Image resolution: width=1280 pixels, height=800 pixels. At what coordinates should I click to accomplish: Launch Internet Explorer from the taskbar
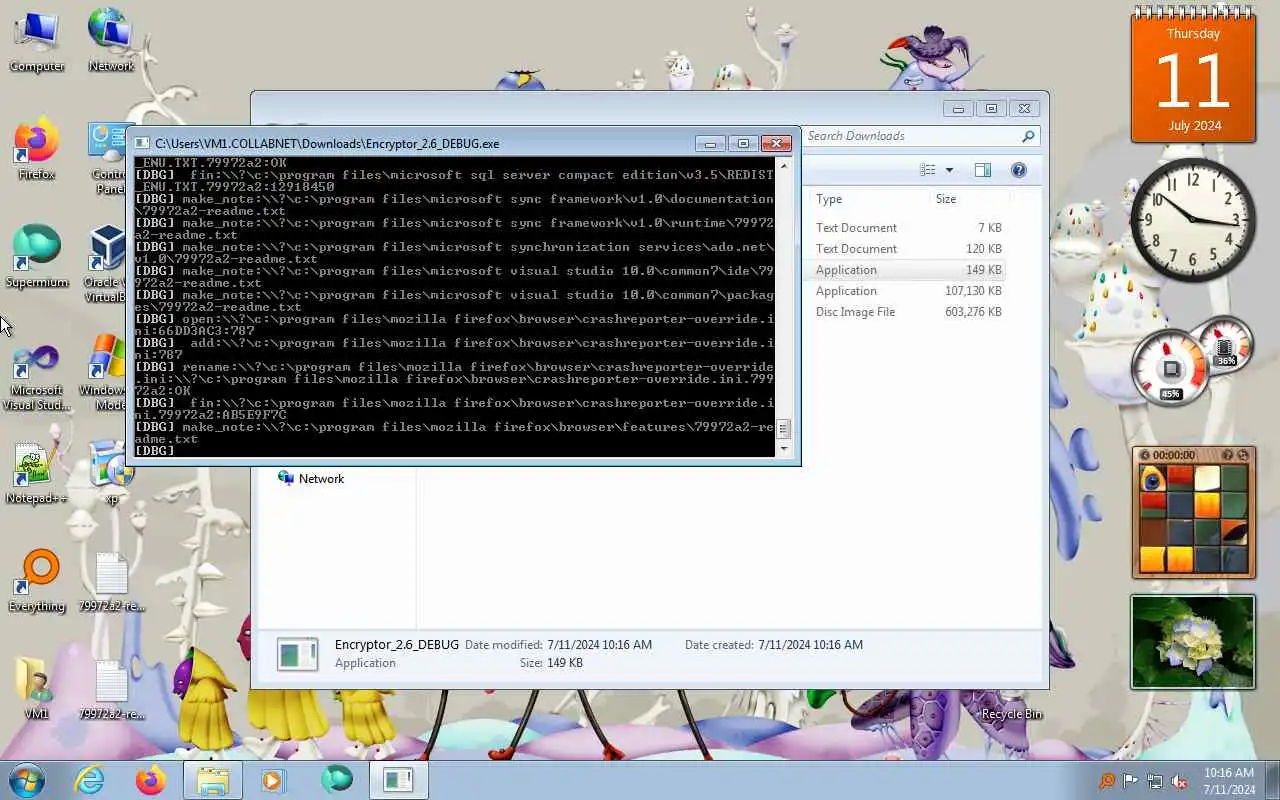90,780
